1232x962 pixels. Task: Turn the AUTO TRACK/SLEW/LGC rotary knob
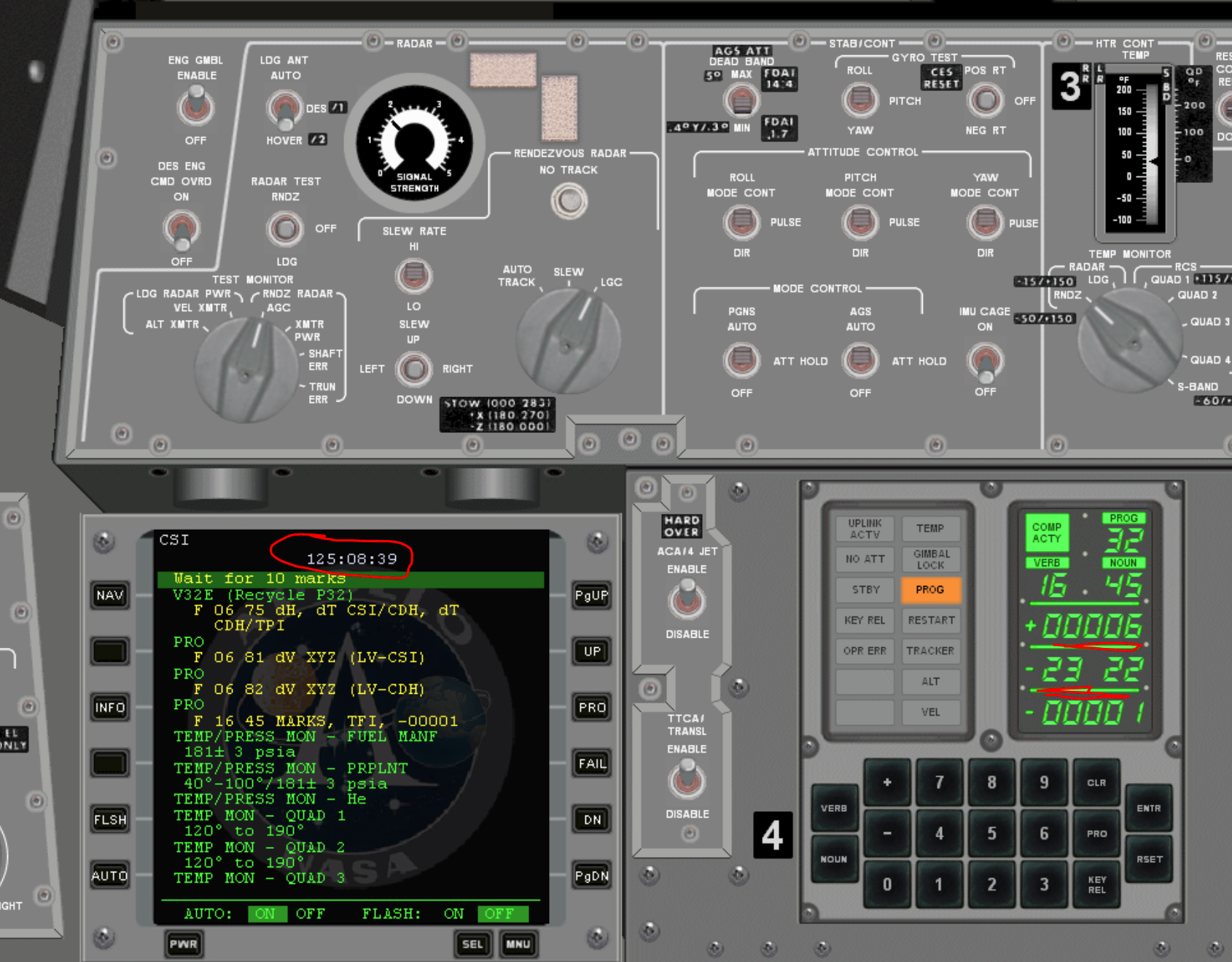click(x=568, y=340)
